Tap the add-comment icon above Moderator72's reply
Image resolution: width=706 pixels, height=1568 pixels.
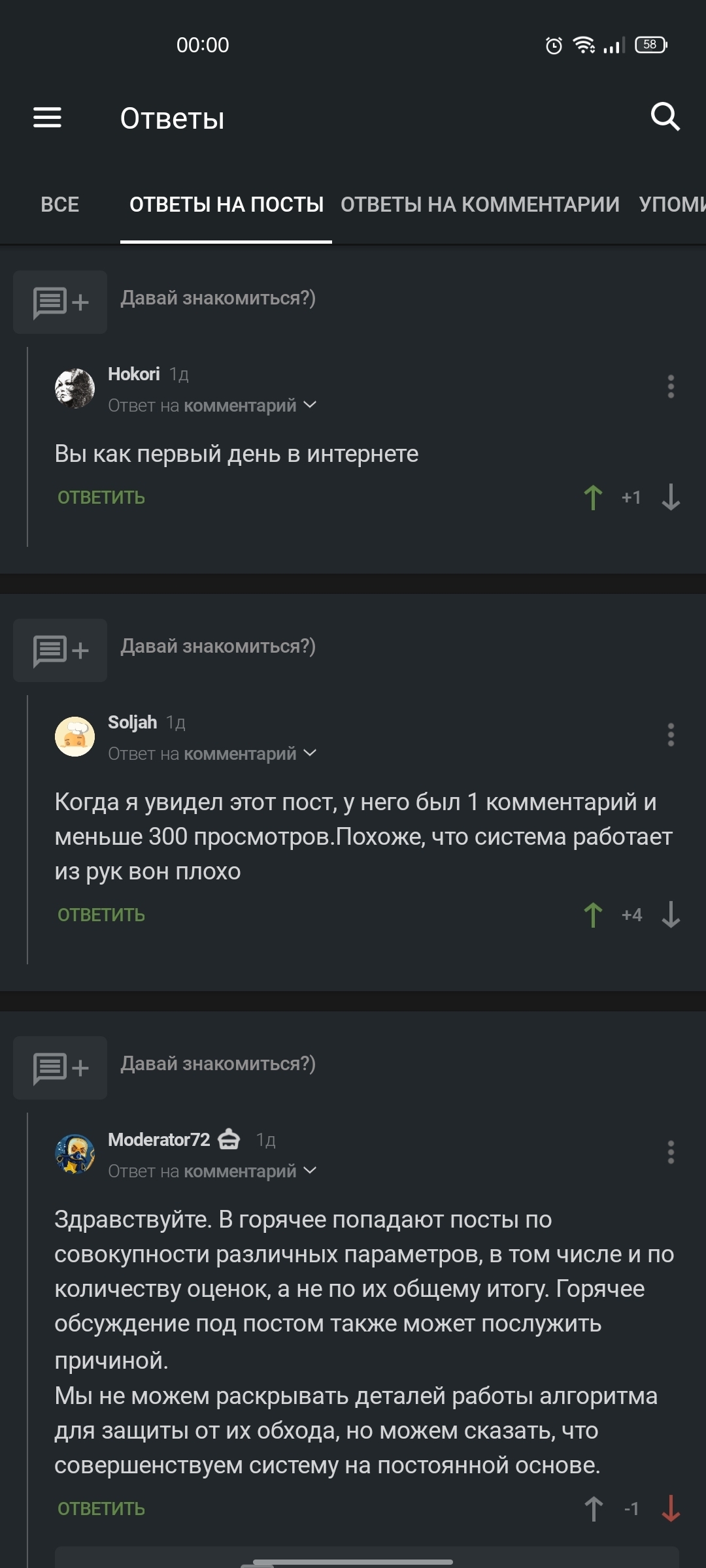click(x=60, y=1068)
